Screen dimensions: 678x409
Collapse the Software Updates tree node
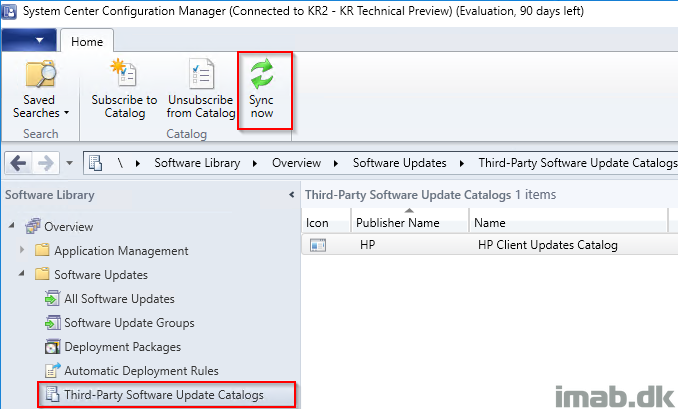pyautogui.click(x=22, y=274)
